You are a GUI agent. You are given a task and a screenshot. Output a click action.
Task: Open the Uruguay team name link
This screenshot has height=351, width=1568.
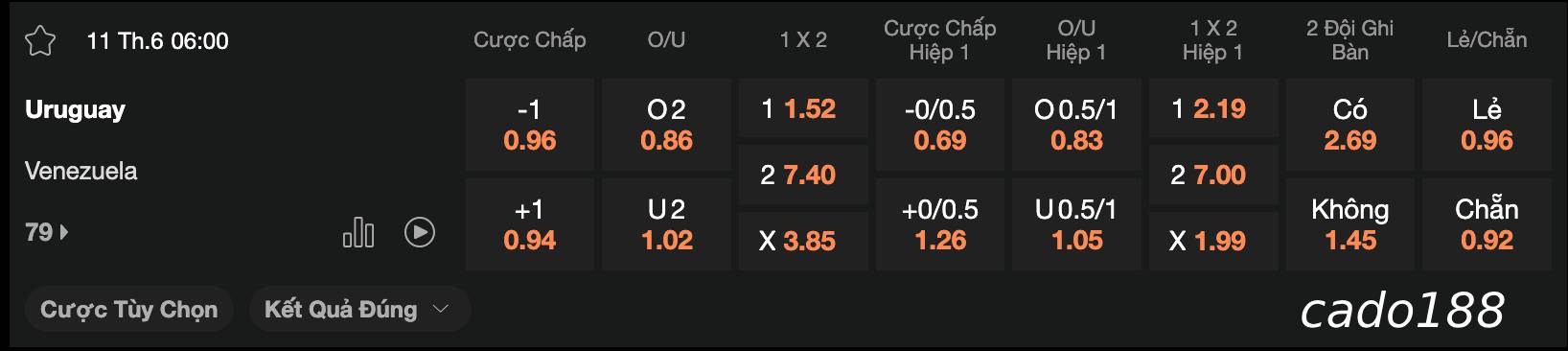75,109
